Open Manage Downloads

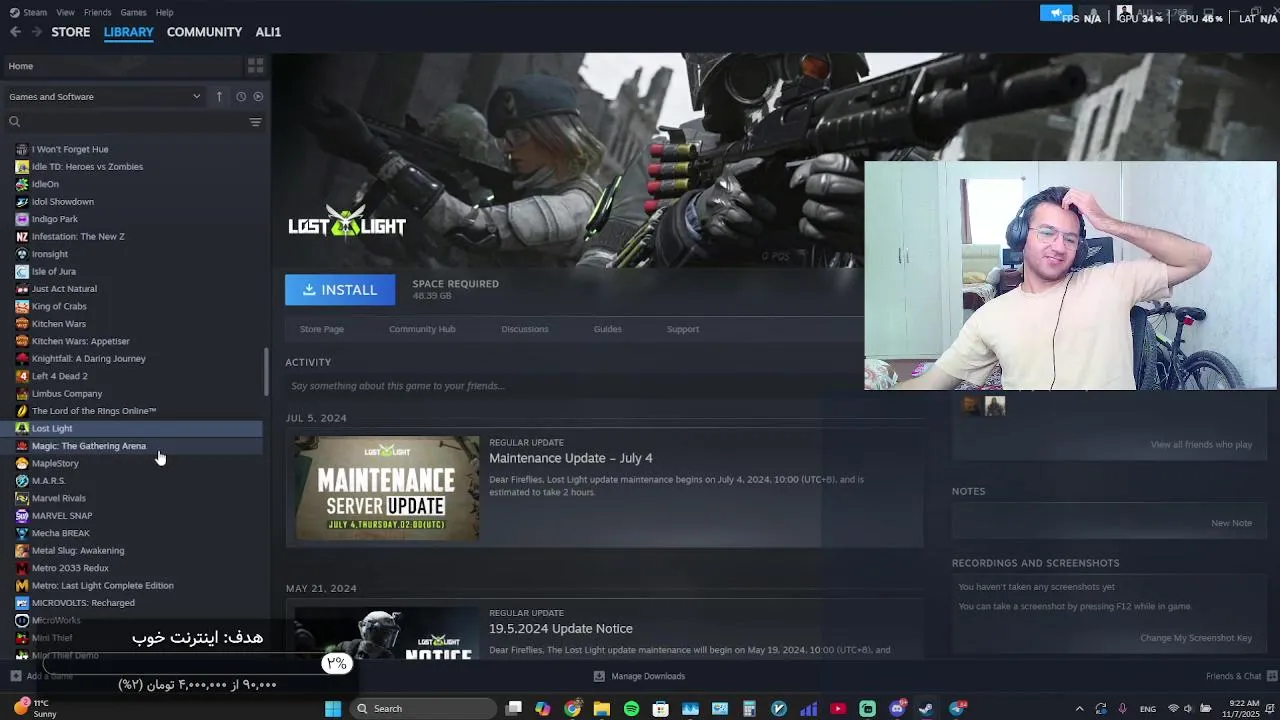[639, 676]
